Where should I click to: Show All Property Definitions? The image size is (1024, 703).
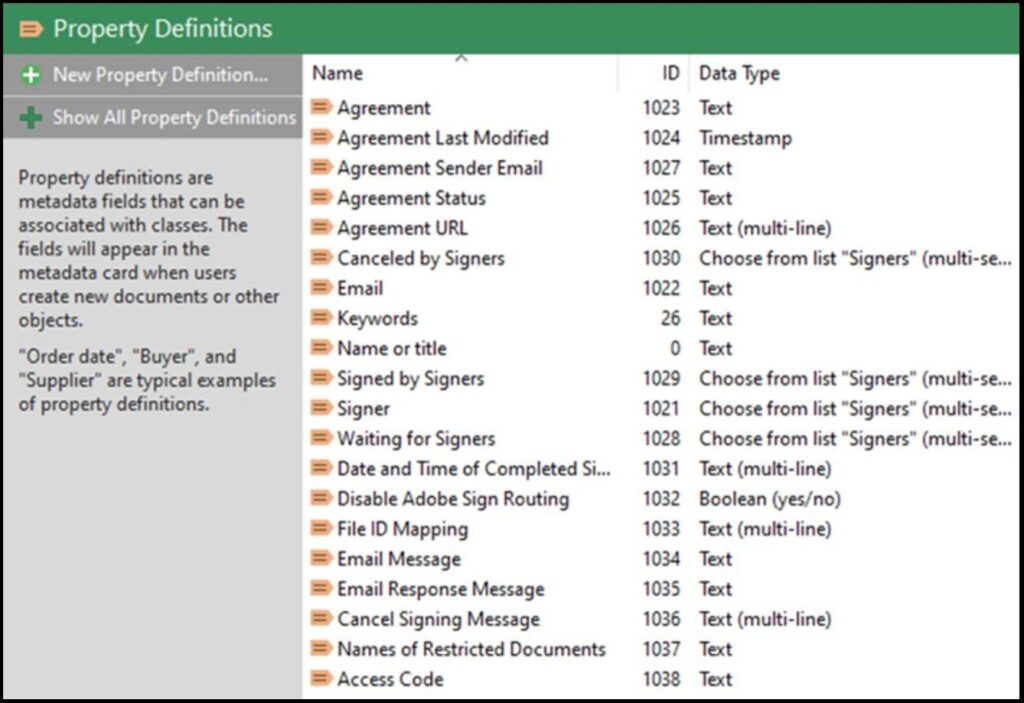(x=174, y=118)
